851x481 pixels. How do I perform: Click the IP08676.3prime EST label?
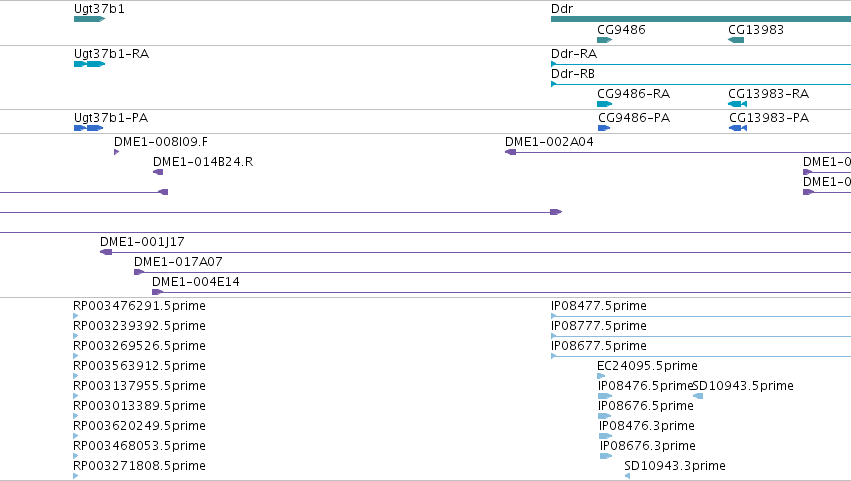click(x=648, y=446)
